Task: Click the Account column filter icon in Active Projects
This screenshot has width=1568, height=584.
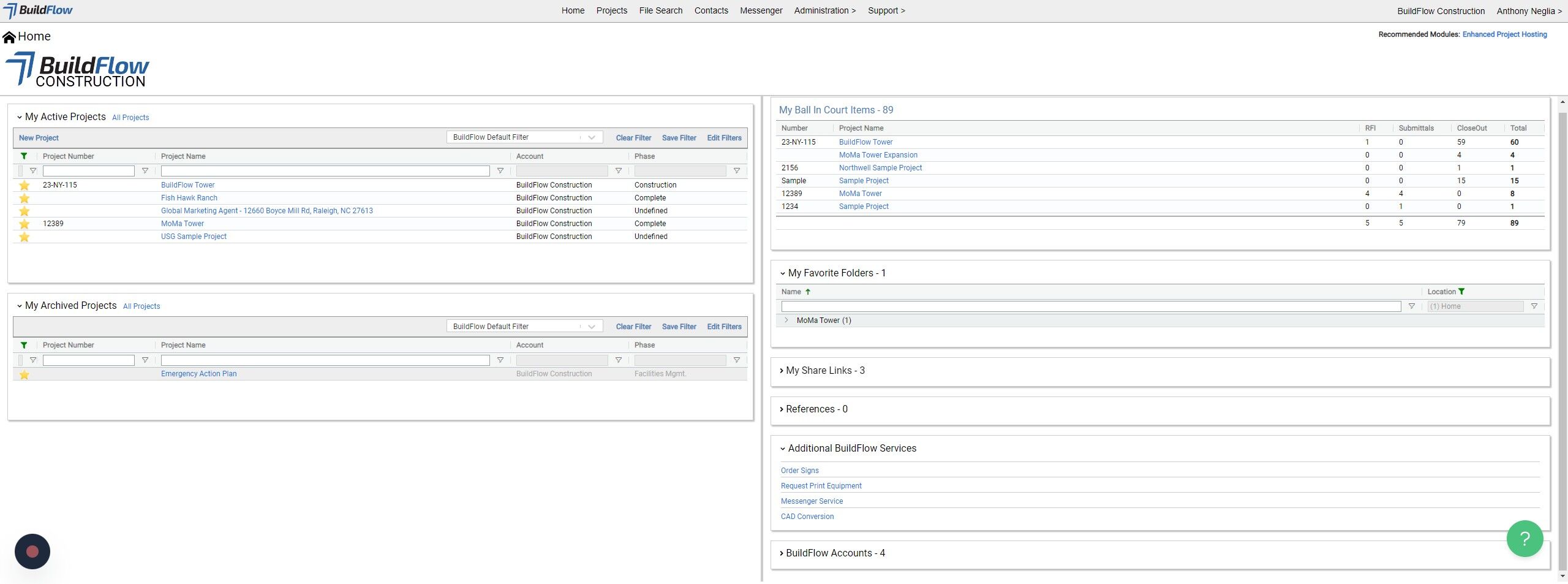Action: coord(618,171)
